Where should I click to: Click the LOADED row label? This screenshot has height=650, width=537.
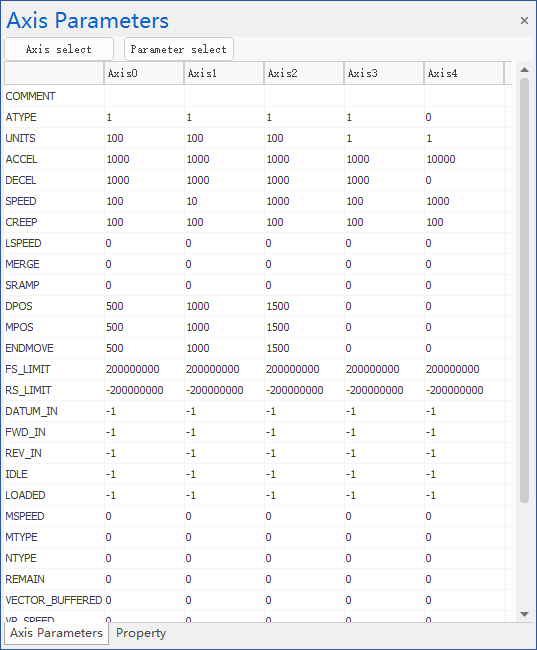(25, 495)
